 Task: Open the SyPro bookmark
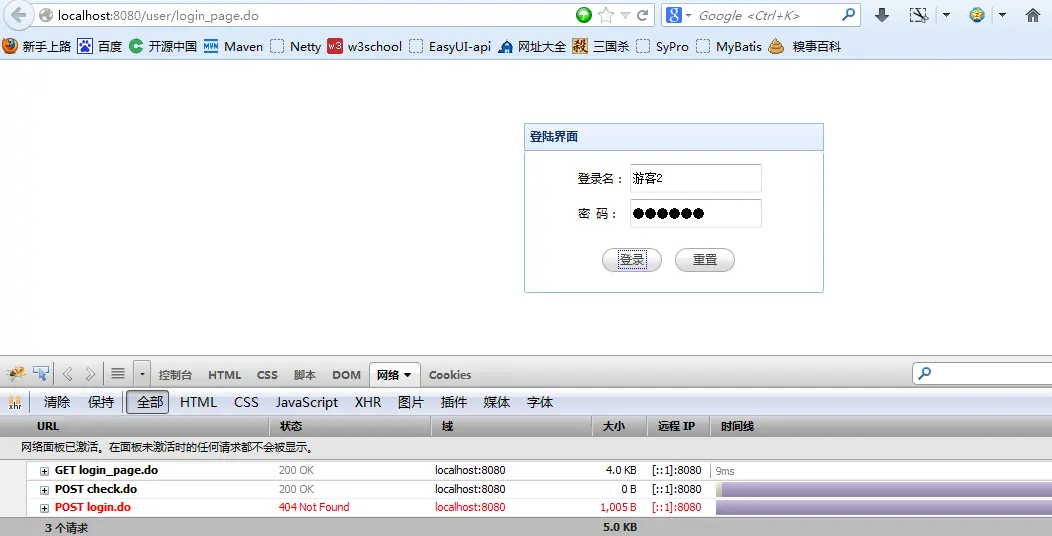click(662, 46)
